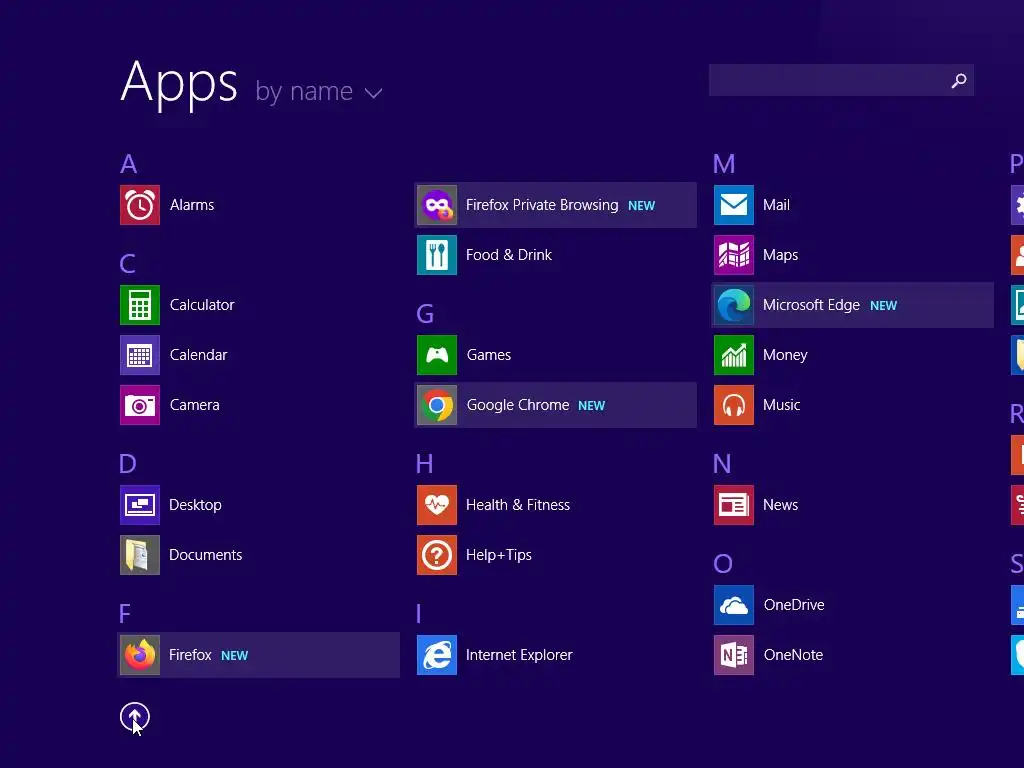Click the 'Music' label text
This screenshot has height=768, width=1024.
click(782, 405)
